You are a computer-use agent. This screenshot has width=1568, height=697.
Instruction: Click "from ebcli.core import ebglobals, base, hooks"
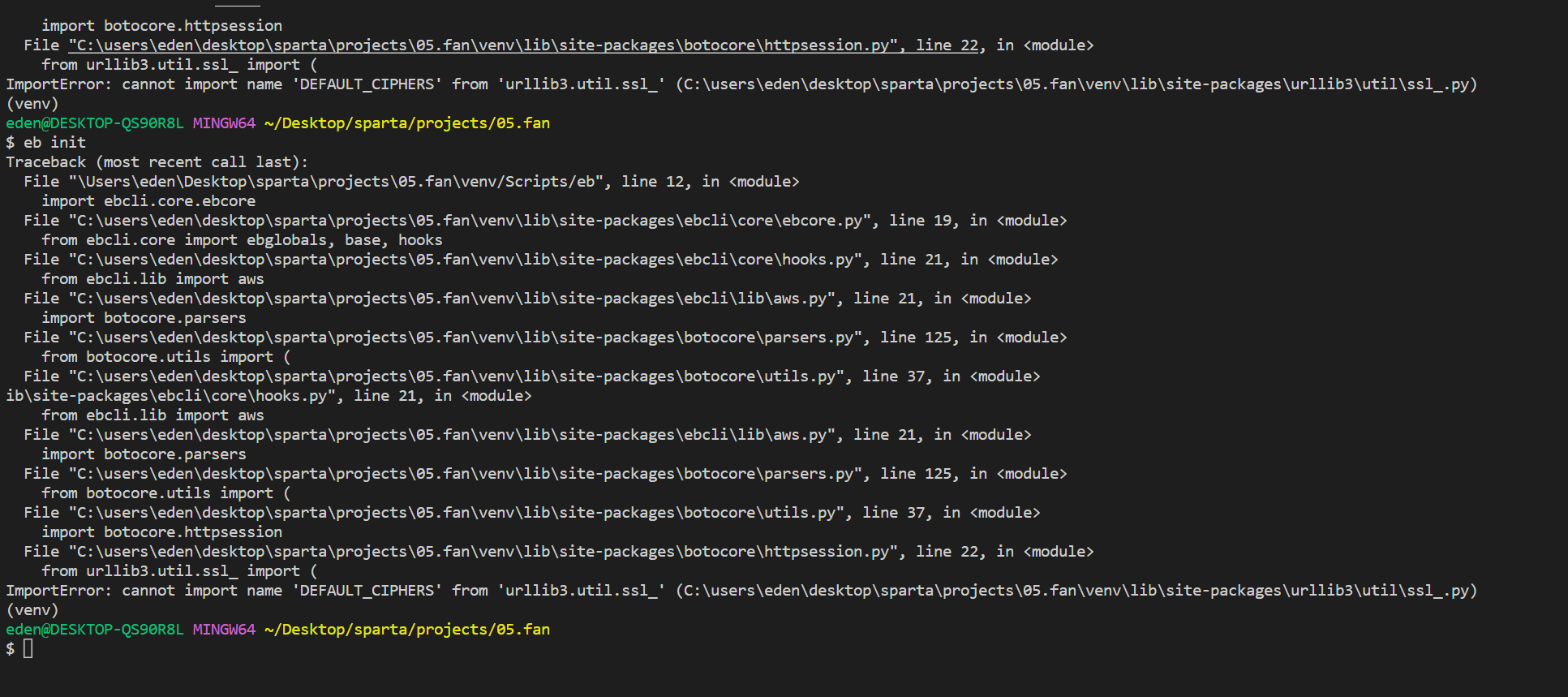click(242, 240)
